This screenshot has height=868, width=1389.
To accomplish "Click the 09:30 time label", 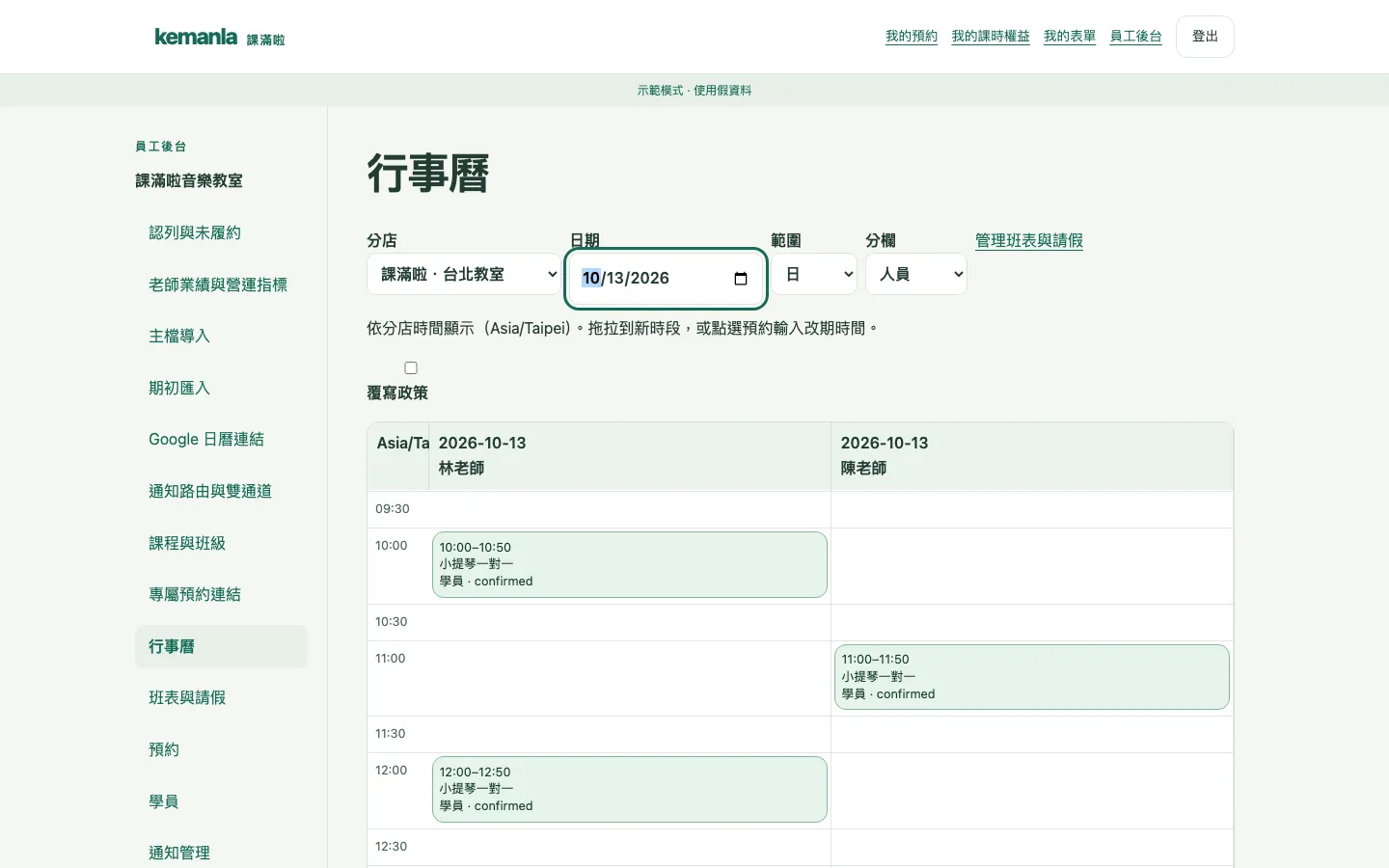I will tap(393, 509).
